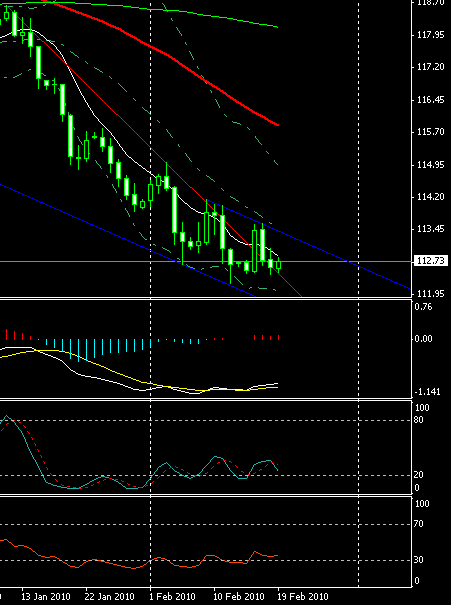Image resolution: width=451 pixels, height=605 pixels.
Task: Click the MACD scale value 0.76
Action: 423,307
